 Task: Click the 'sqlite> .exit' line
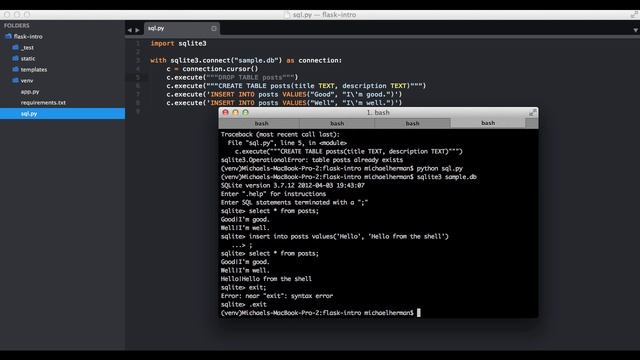244,304
